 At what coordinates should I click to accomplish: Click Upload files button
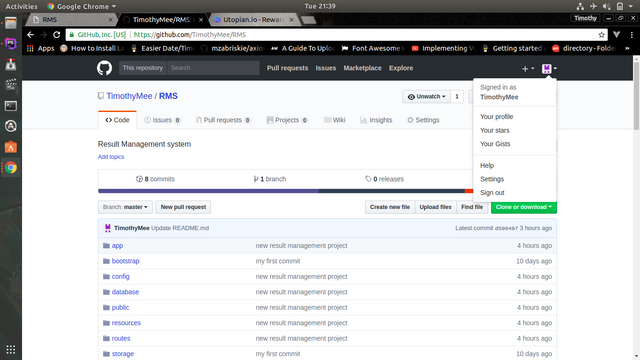pos(436,207)
